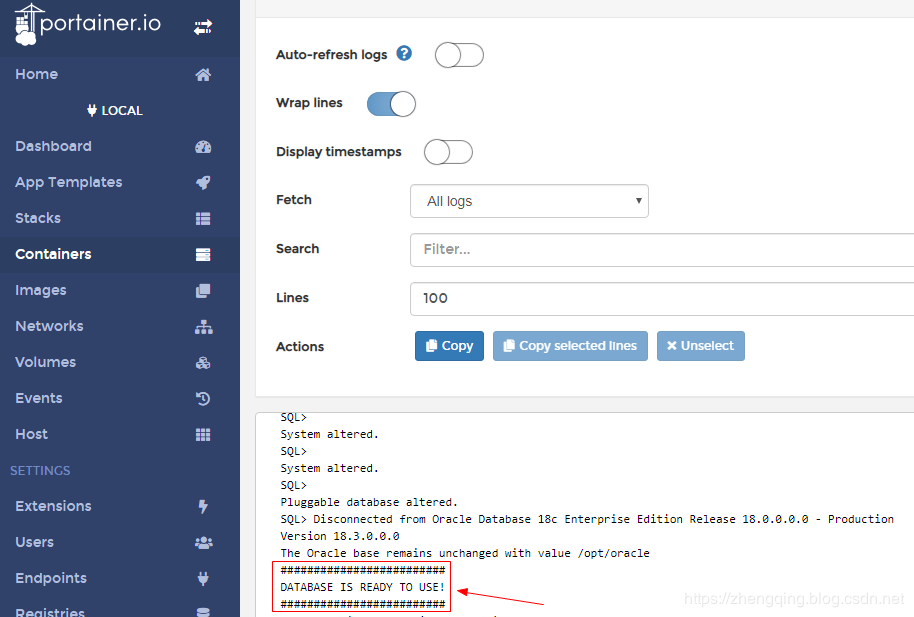Click the Images clone icon
Screen dimensions: 914x617
coord(203,291)
